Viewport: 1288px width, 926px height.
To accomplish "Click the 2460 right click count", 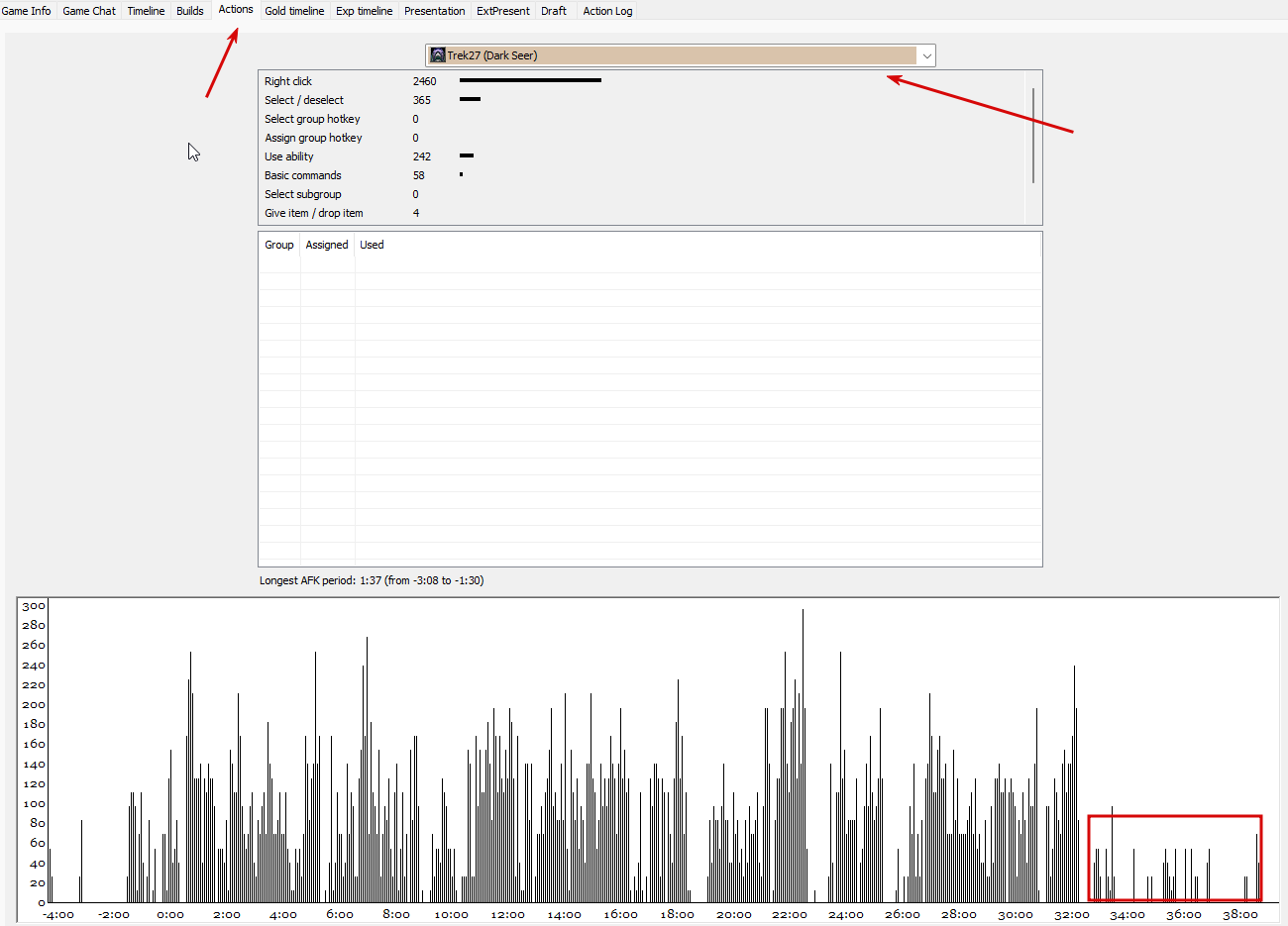I will (x=424, y=81).
